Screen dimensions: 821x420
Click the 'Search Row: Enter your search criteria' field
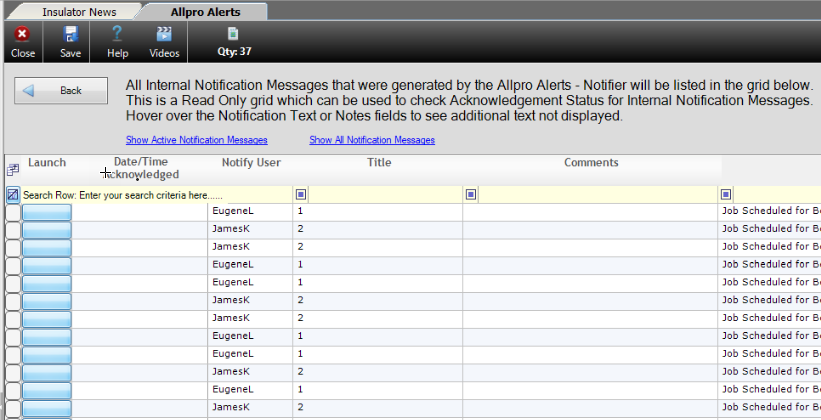pyautogui.click(x=123, y=195)
